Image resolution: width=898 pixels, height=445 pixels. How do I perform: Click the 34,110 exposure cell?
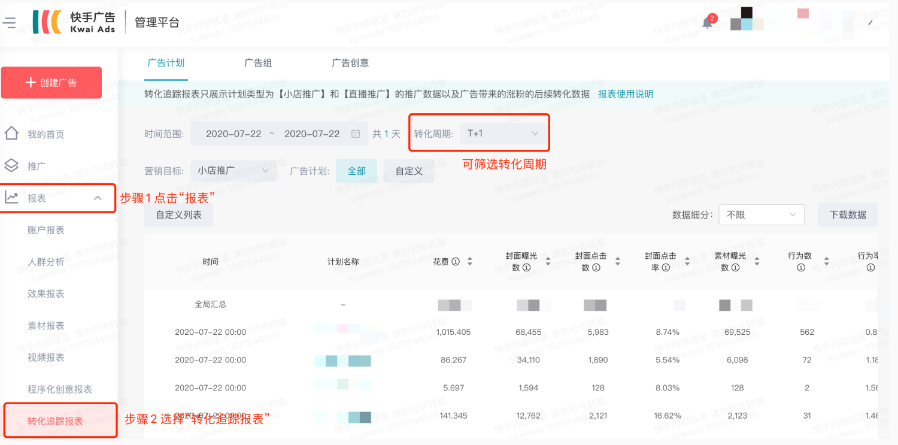[528, 360]
